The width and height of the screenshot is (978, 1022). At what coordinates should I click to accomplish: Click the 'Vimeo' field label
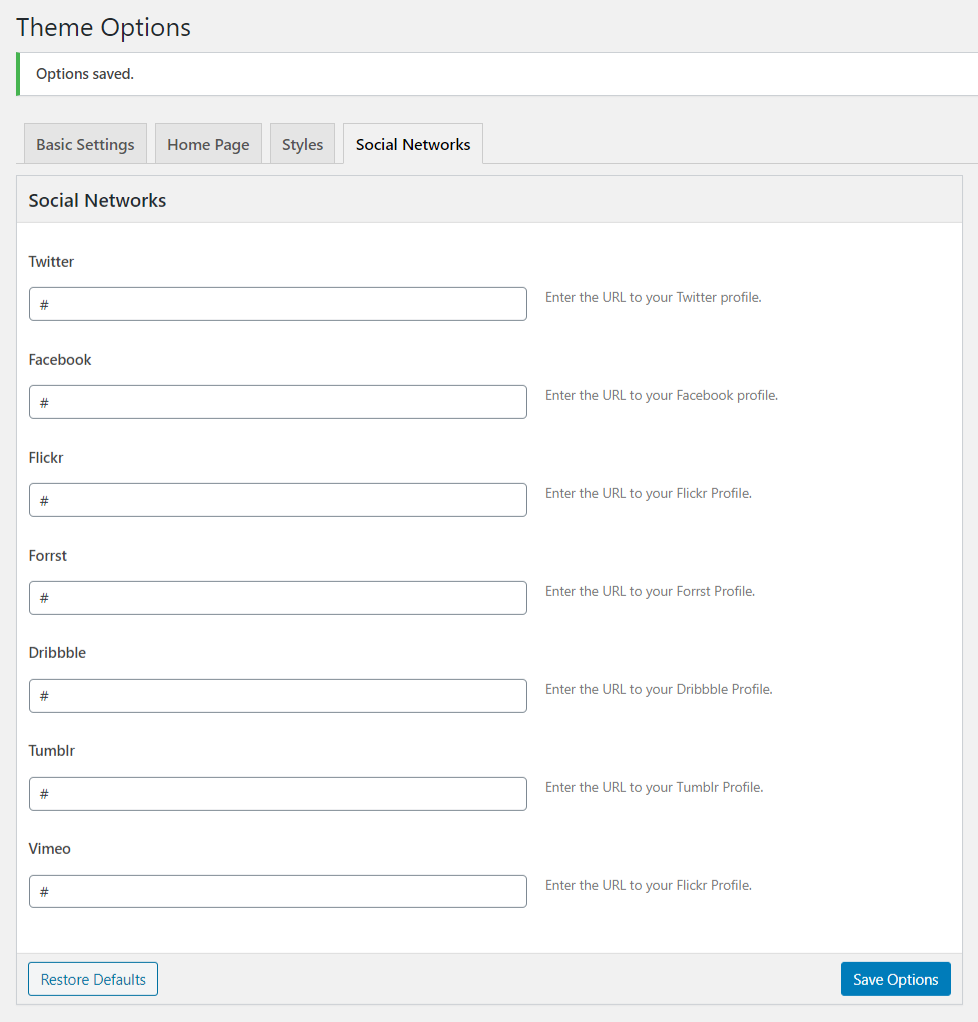coord(50,849)
